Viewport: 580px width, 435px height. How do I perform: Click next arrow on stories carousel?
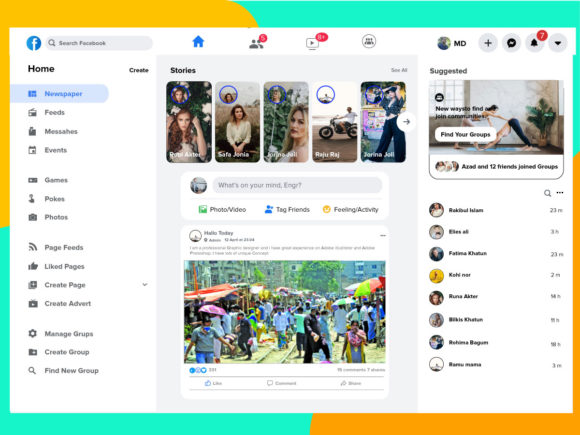(x=406, y=122)
